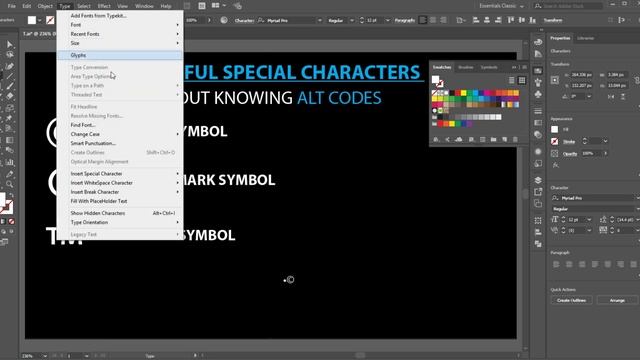The image size is (640, 360).
Task: Toggle left paragraph alignment in control bar
Action: 423,20
